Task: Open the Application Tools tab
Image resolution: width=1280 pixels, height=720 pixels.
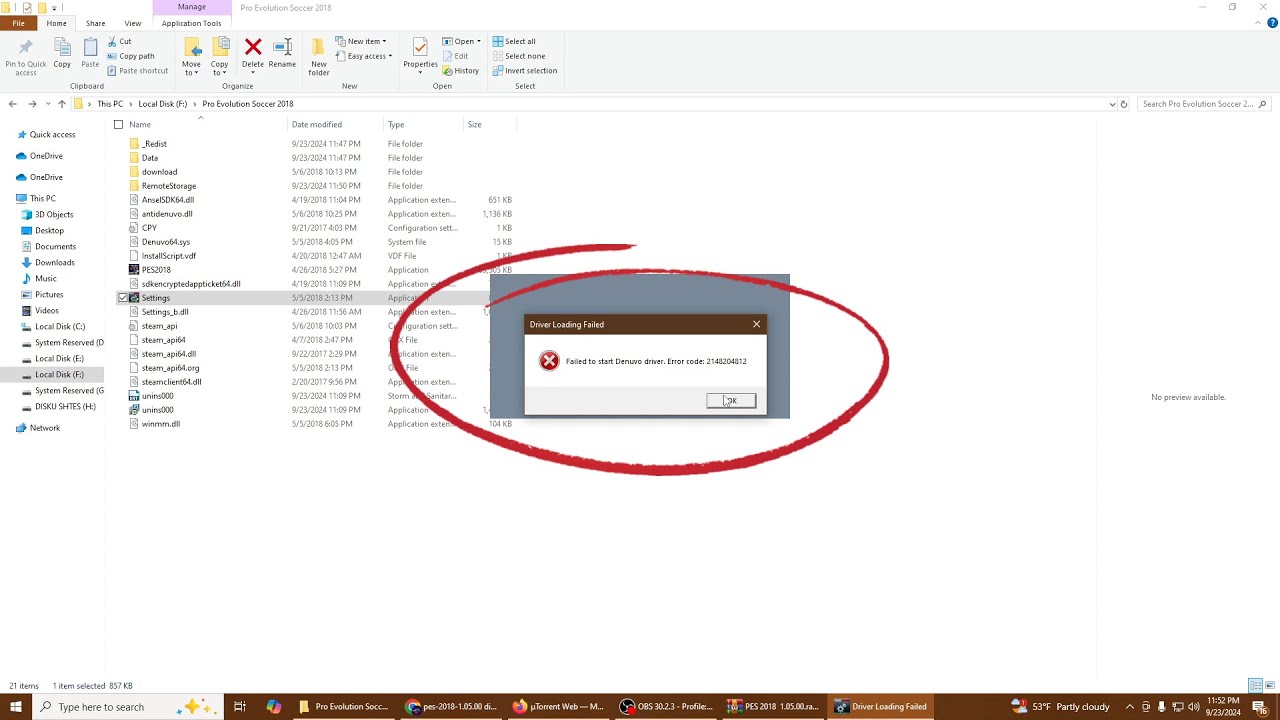Action: (191, 23)
